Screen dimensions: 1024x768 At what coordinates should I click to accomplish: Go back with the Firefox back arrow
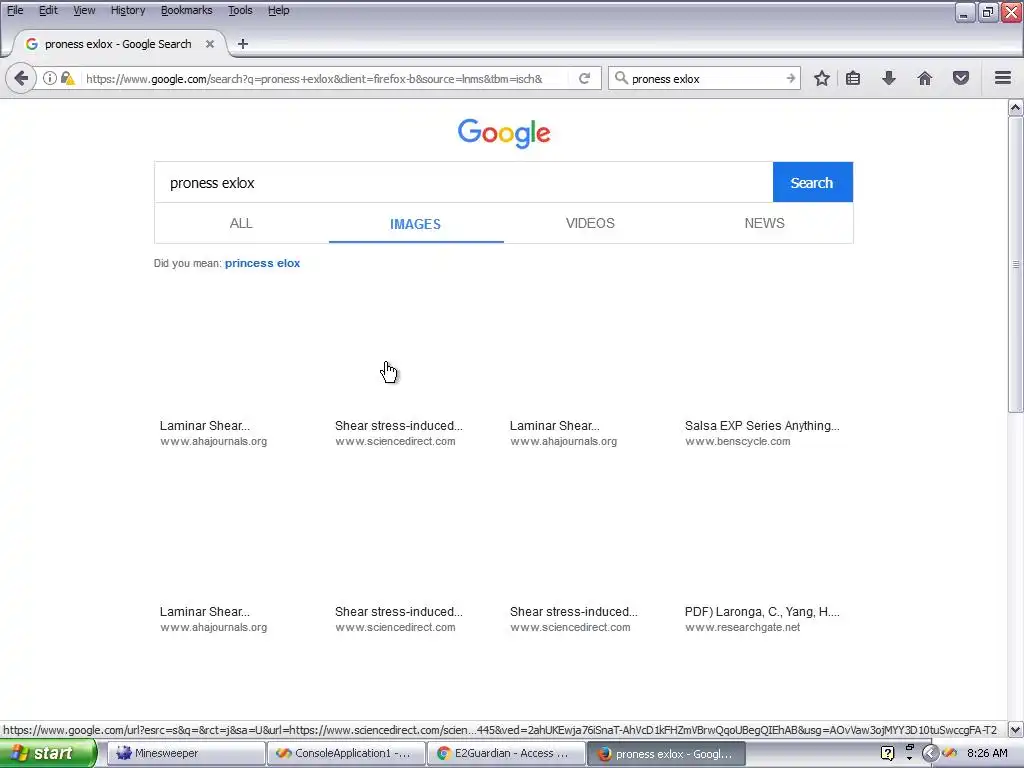[x=21, y=78]
